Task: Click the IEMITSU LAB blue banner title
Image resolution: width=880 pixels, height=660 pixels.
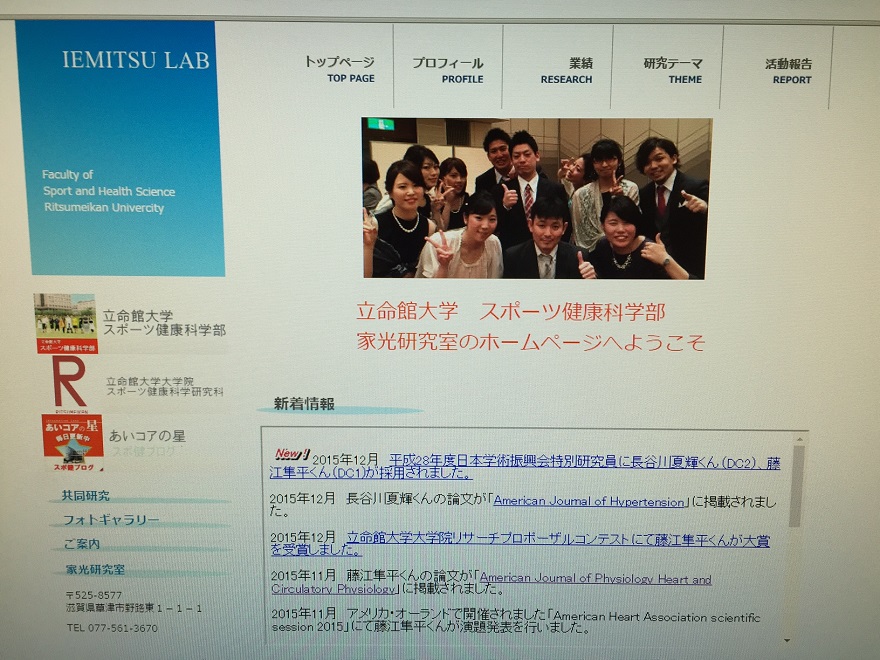Action: pyautogui.click(x=135, y=60)
